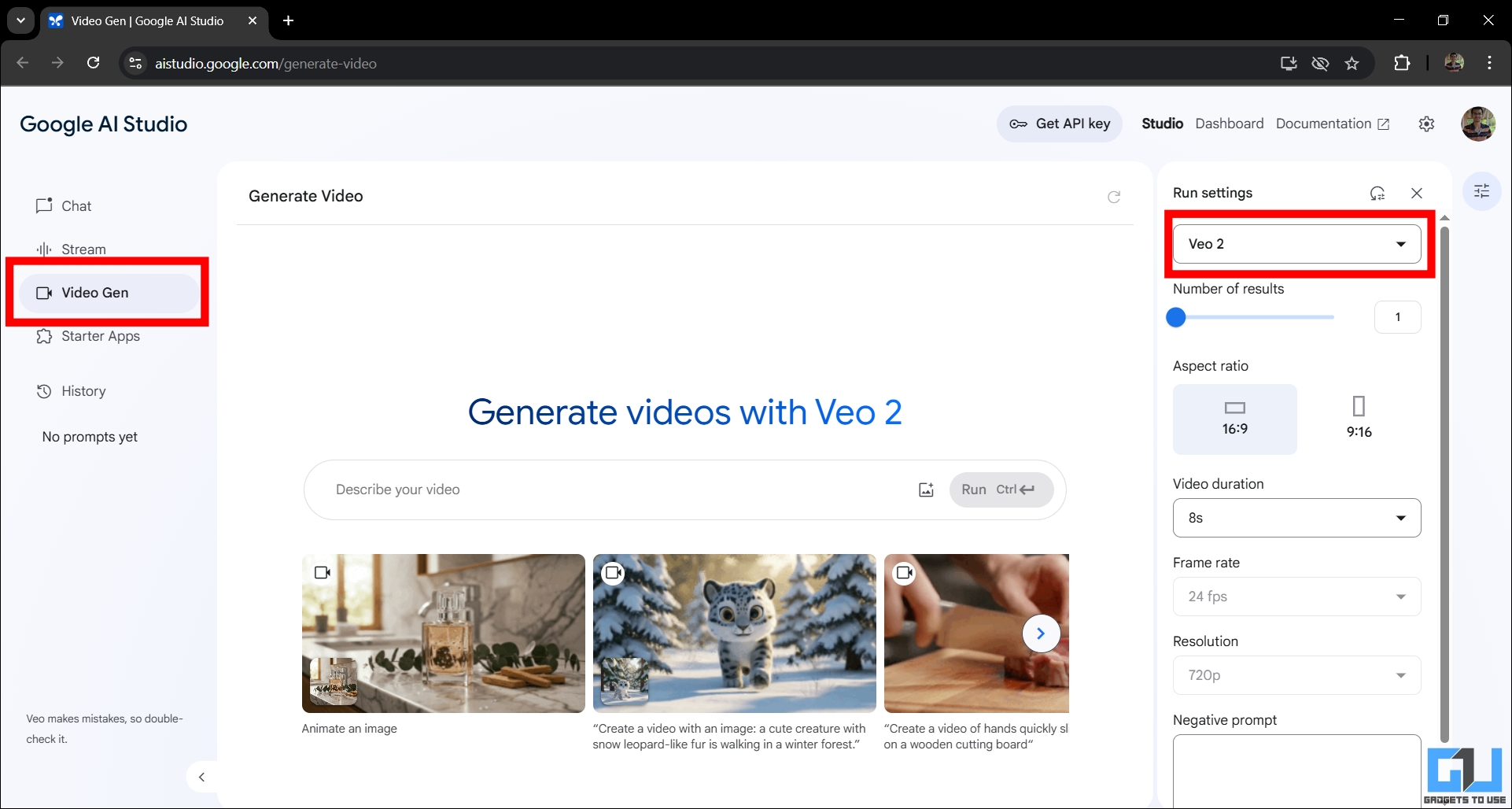The image size is (1512, 809).
Task: Click the Google account avatar
Action: pos(1477,124)
